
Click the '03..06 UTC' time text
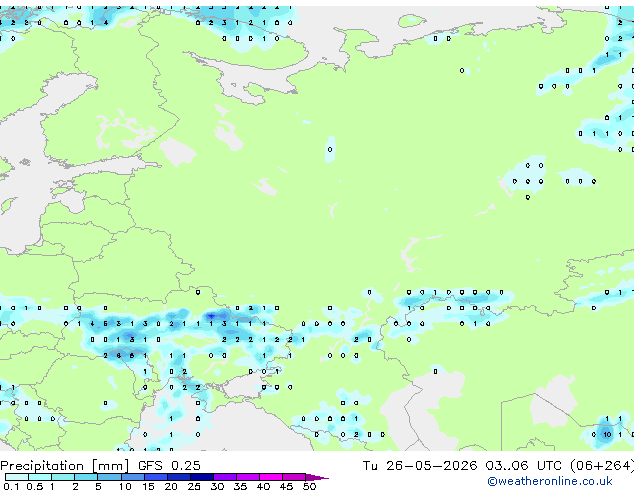point(524,466)
